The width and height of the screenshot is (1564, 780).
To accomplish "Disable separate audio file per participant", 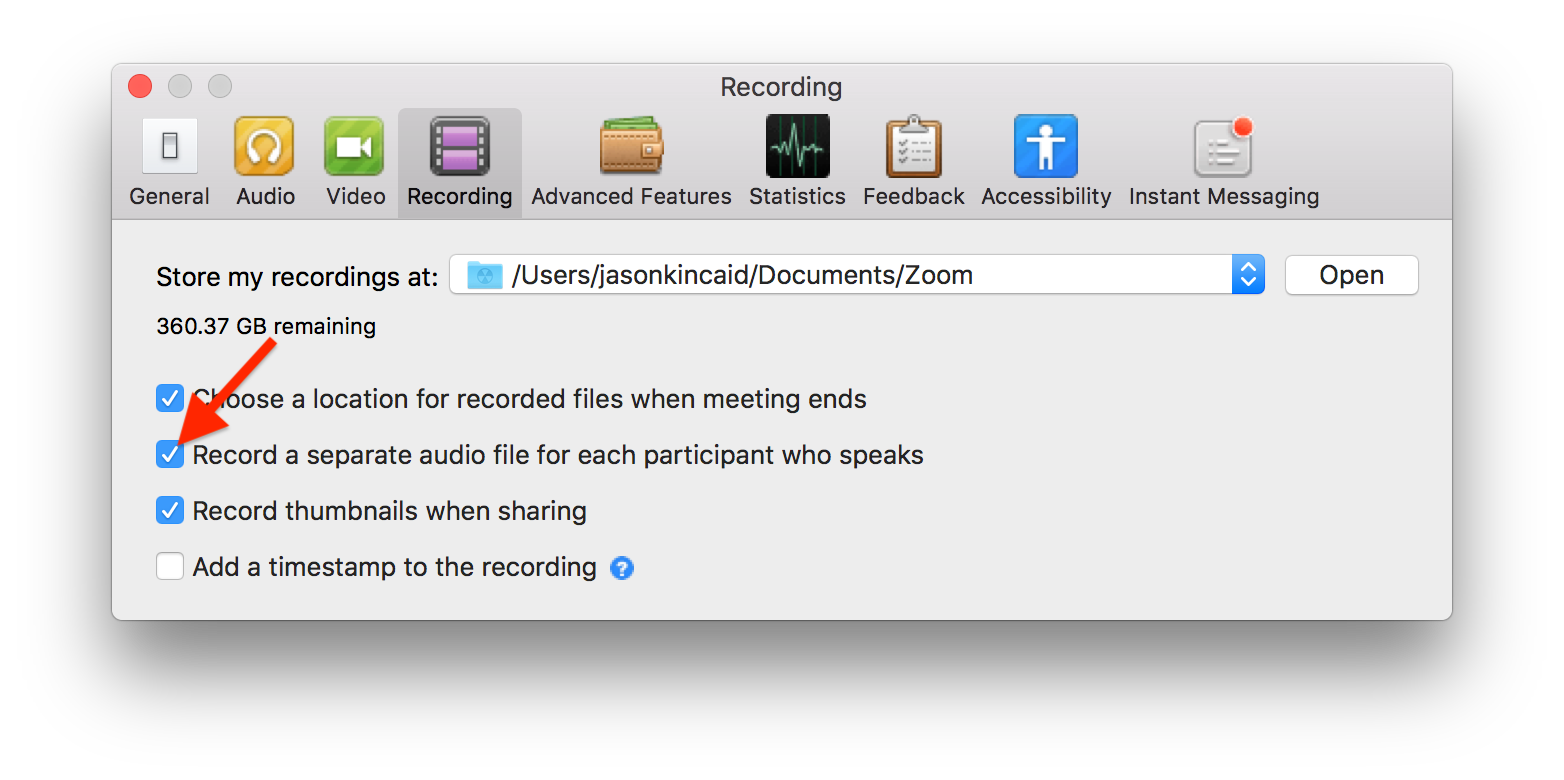I will pyautogui.click(x=170, y=455).
